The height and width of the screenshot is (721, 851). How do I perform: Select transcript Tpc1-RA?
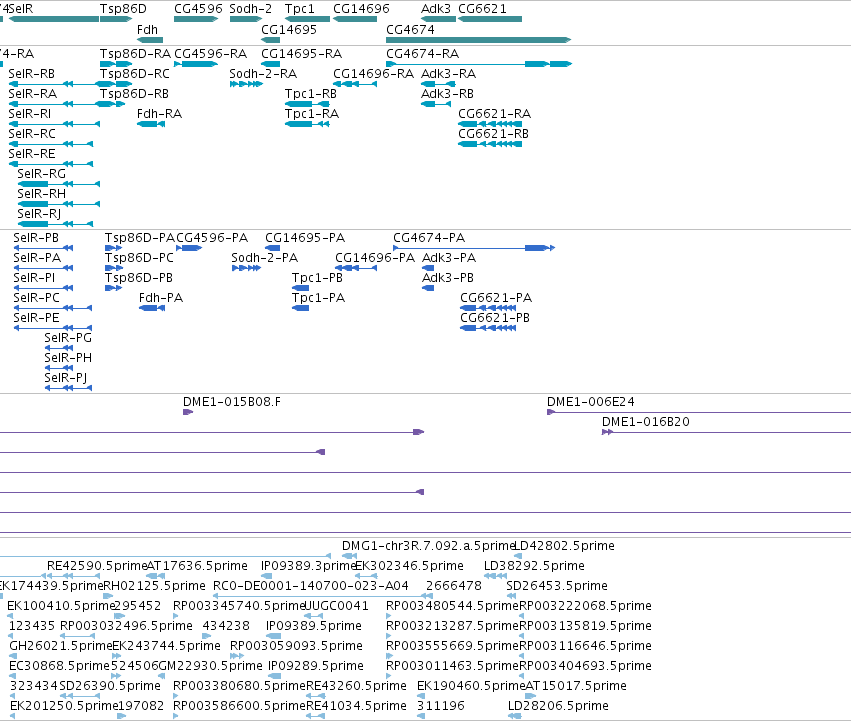[307, 124]
